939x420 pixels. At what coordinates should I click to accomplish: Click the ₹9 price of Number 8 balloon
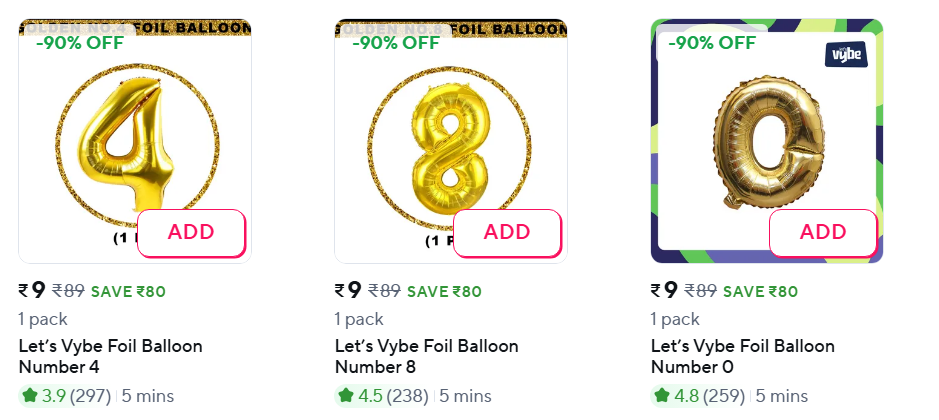pyautogui.click(x=348, y=290)
